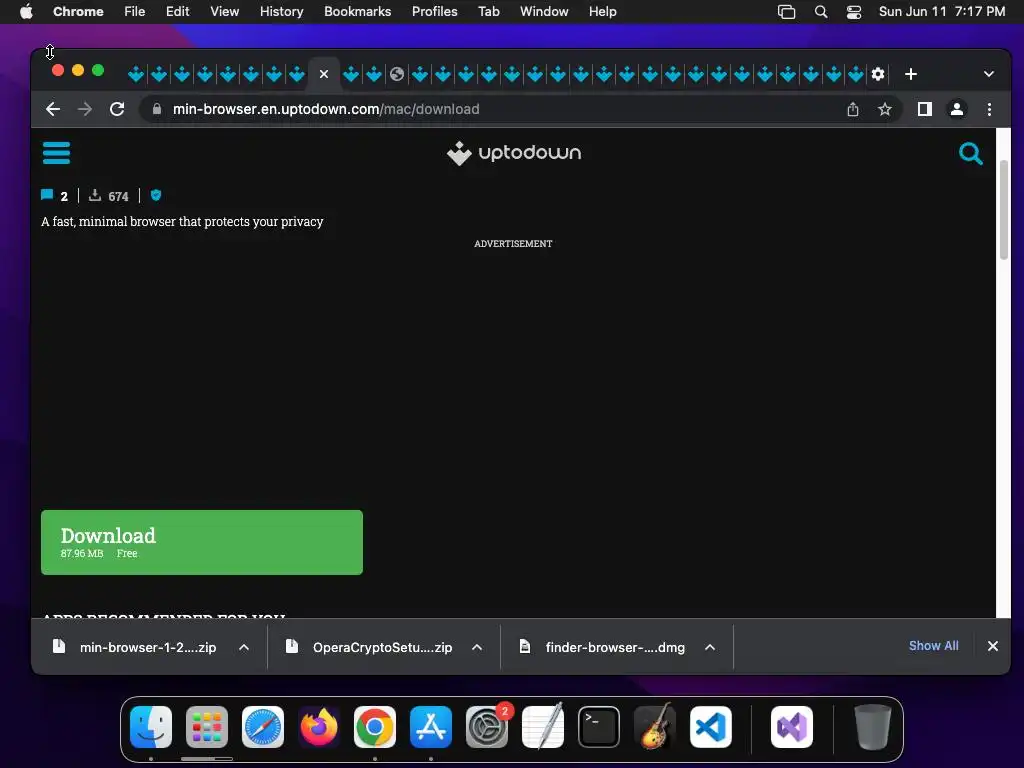This screenshot has width=1024, height=768.
Task: Click Show All downloads
Action: coord(934,646)
